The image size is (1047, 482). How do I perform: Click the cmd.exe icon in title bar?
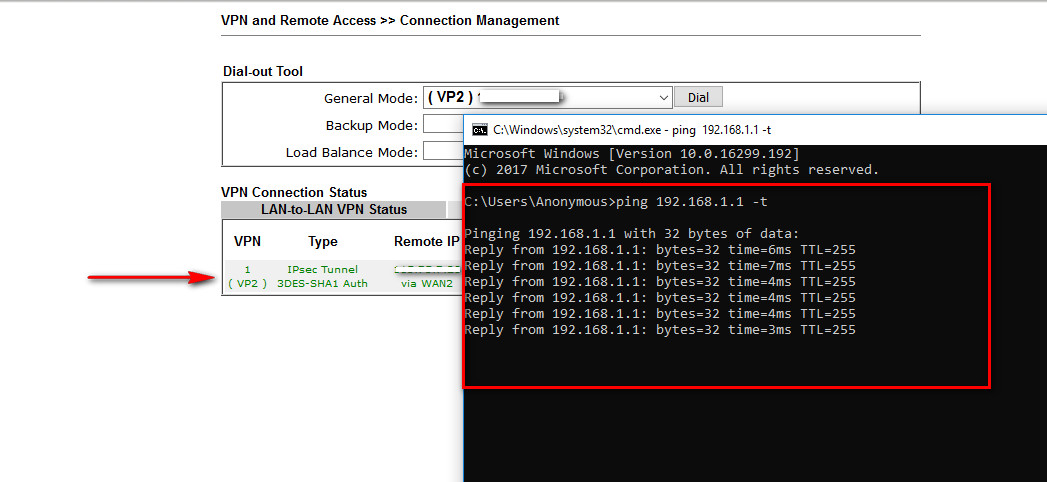(480, 129)
